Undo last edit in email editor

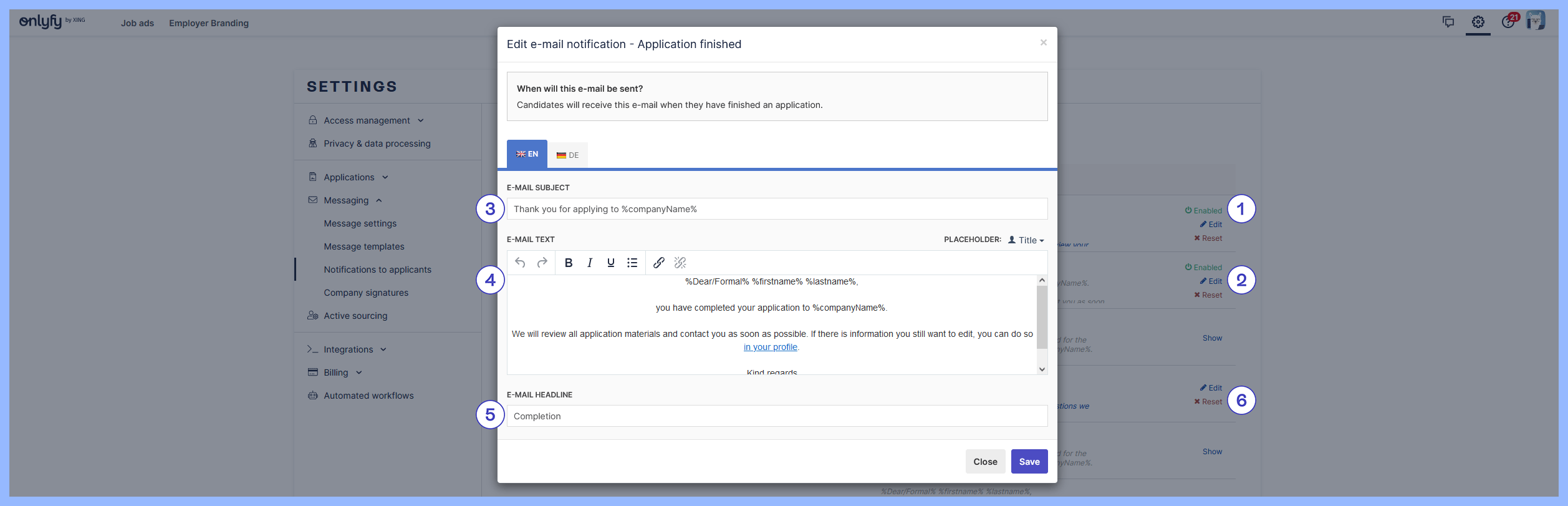tap(520, 263)
